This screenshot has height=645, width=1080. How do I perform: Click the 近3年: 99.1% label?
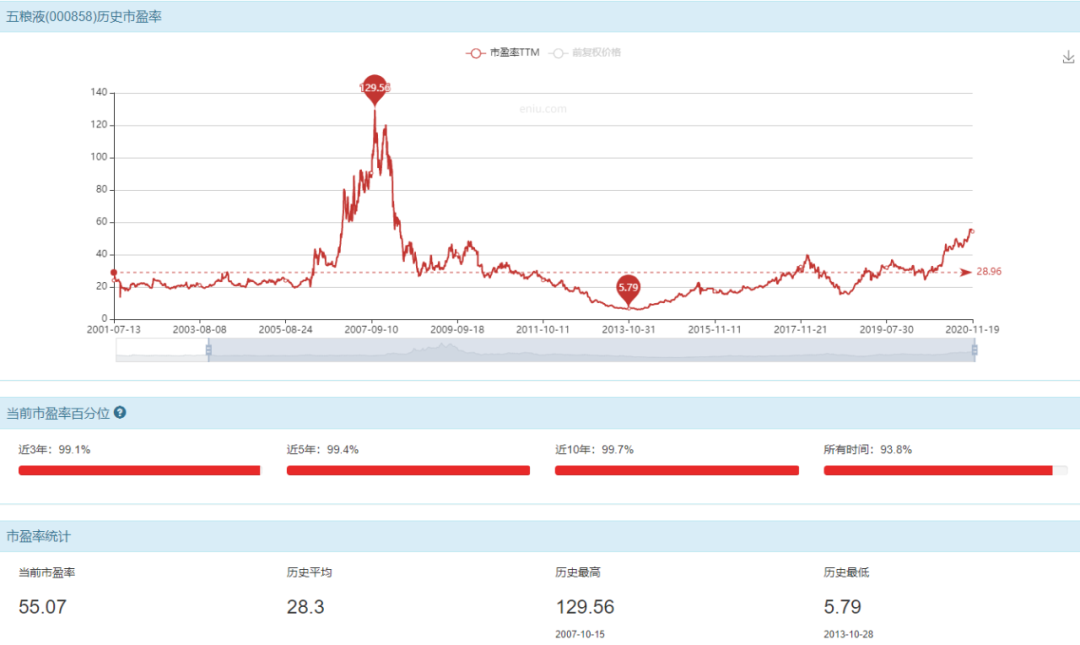click(x=54, y=449)
